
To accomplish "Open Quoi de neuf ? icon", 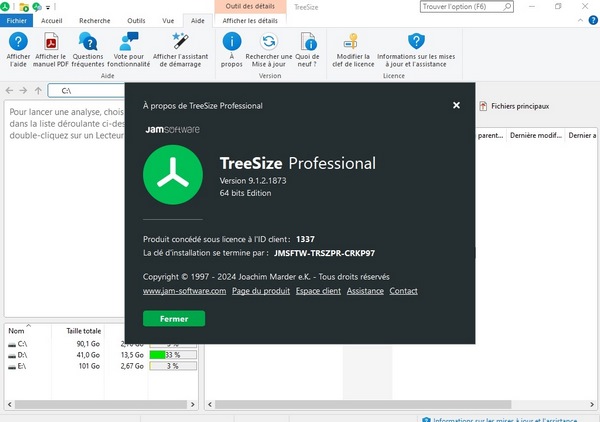I will [308, 41].
